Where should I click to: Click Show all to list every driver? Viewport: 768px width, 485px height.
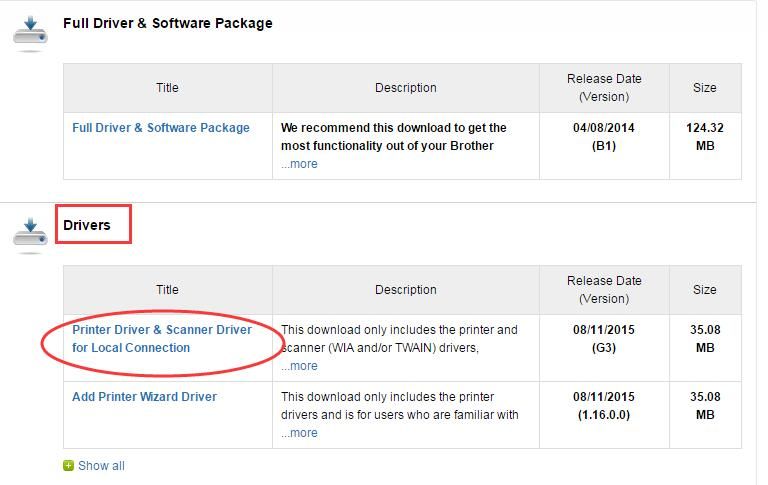(x=101, y=466)
